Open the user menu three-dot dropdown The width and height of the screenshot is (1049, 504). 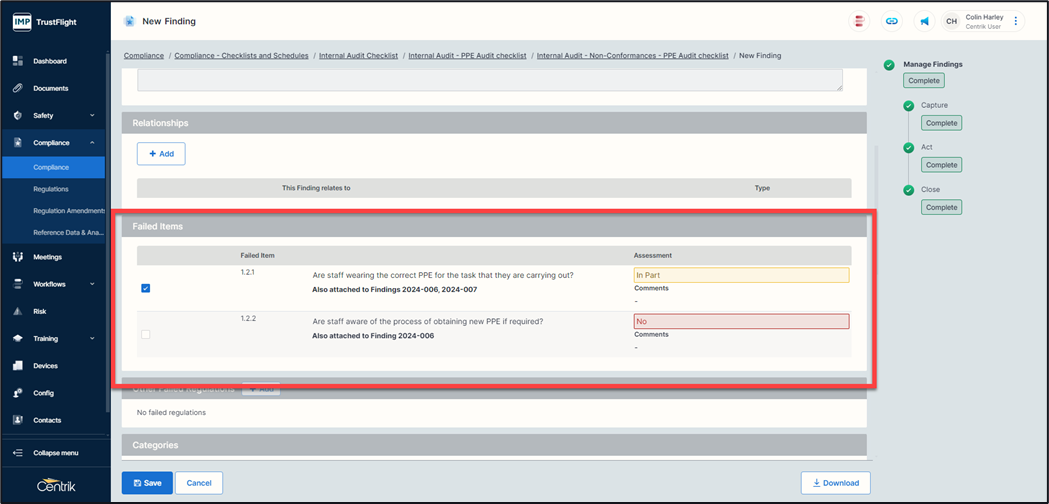pyautogui.click(x=1016, y=21)
